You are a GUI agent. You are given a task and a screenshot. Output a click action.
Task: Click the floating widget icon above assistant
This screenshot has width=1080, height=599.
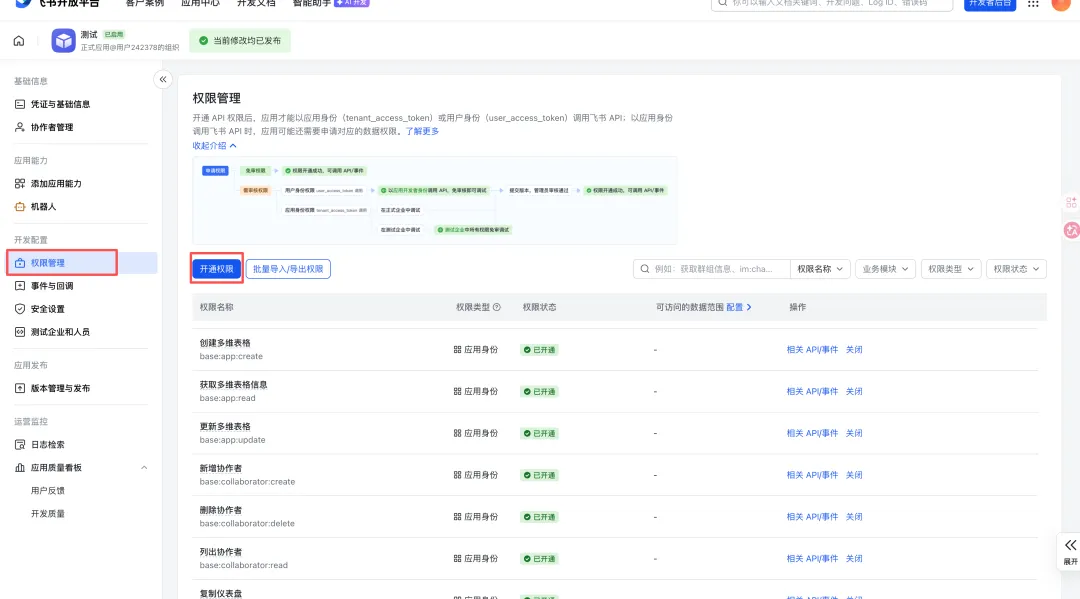click(1071, 202)
